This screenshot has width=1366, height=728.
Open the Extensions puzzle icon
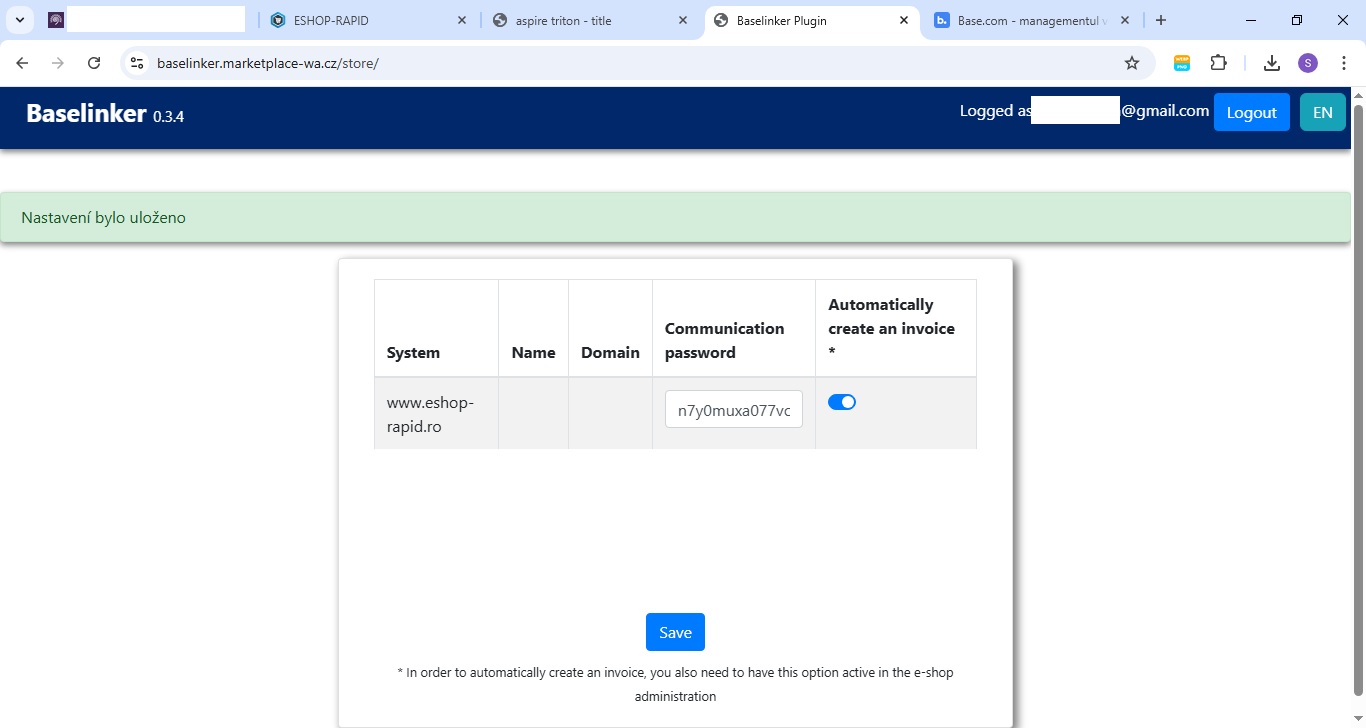pyautogui.click(x=1218, y=63)
